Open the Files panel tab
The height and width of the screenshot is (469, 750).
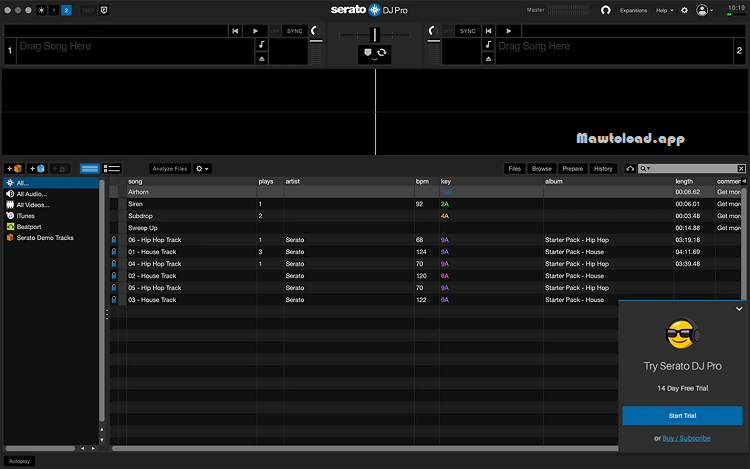514,168
